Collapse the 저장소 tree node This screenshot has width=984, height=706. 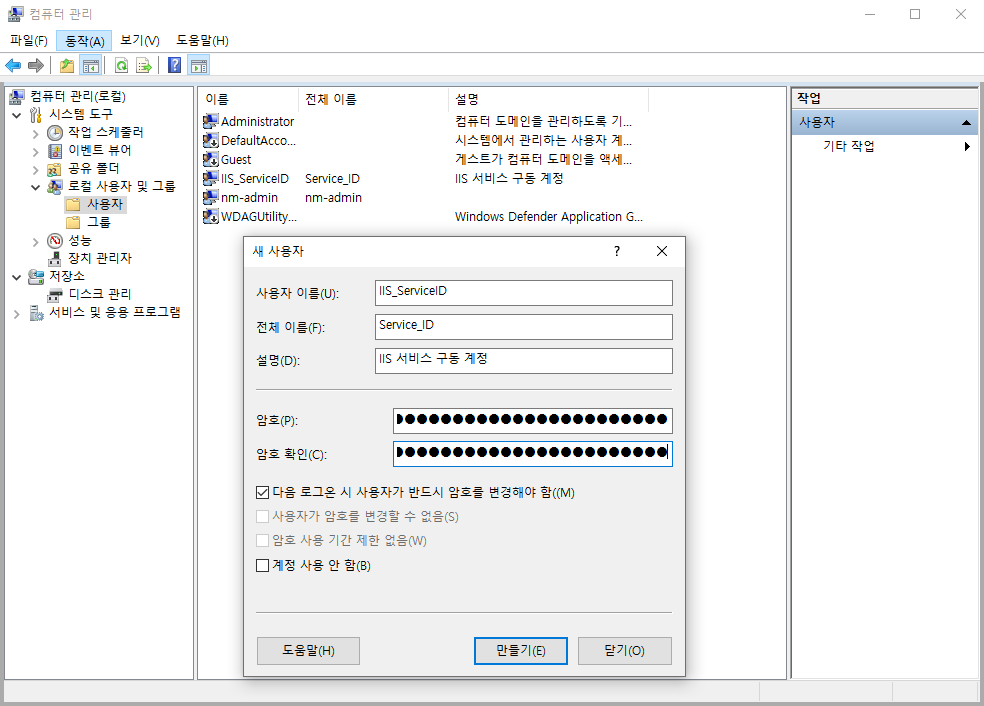click(x=17, y=277)
